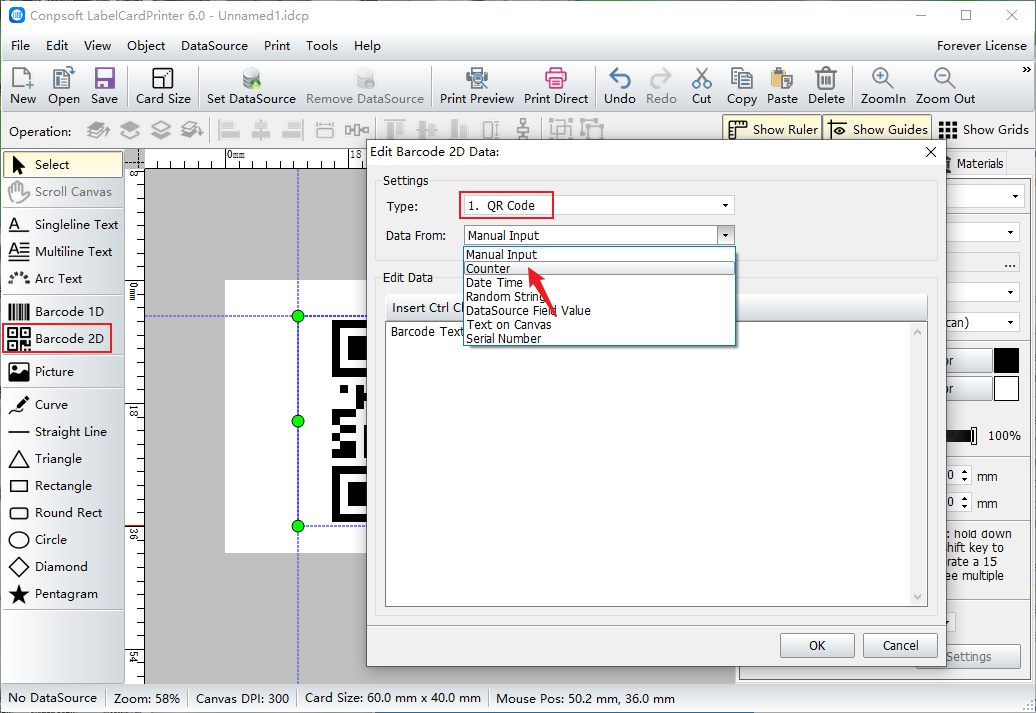The image size is (1036, 713).
Task: Activate the Scroll Canvas hand tool
Action: (x=63, y=192)
